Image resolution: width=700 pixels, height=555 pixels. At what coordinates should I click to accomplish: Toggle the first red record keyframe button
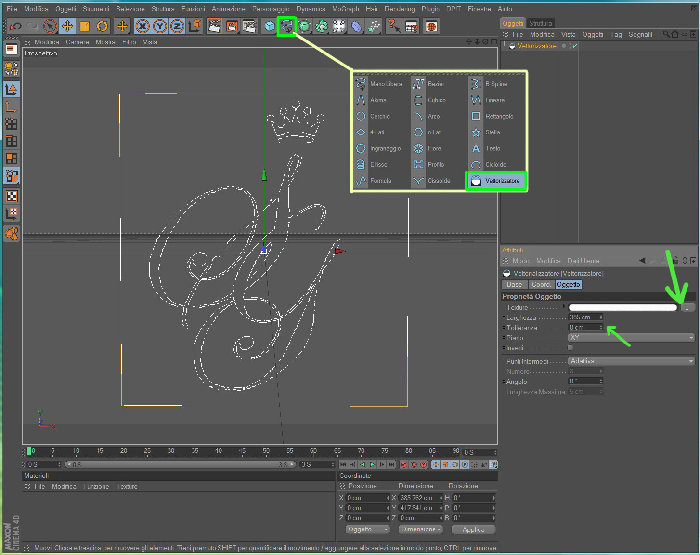point(404,464)
